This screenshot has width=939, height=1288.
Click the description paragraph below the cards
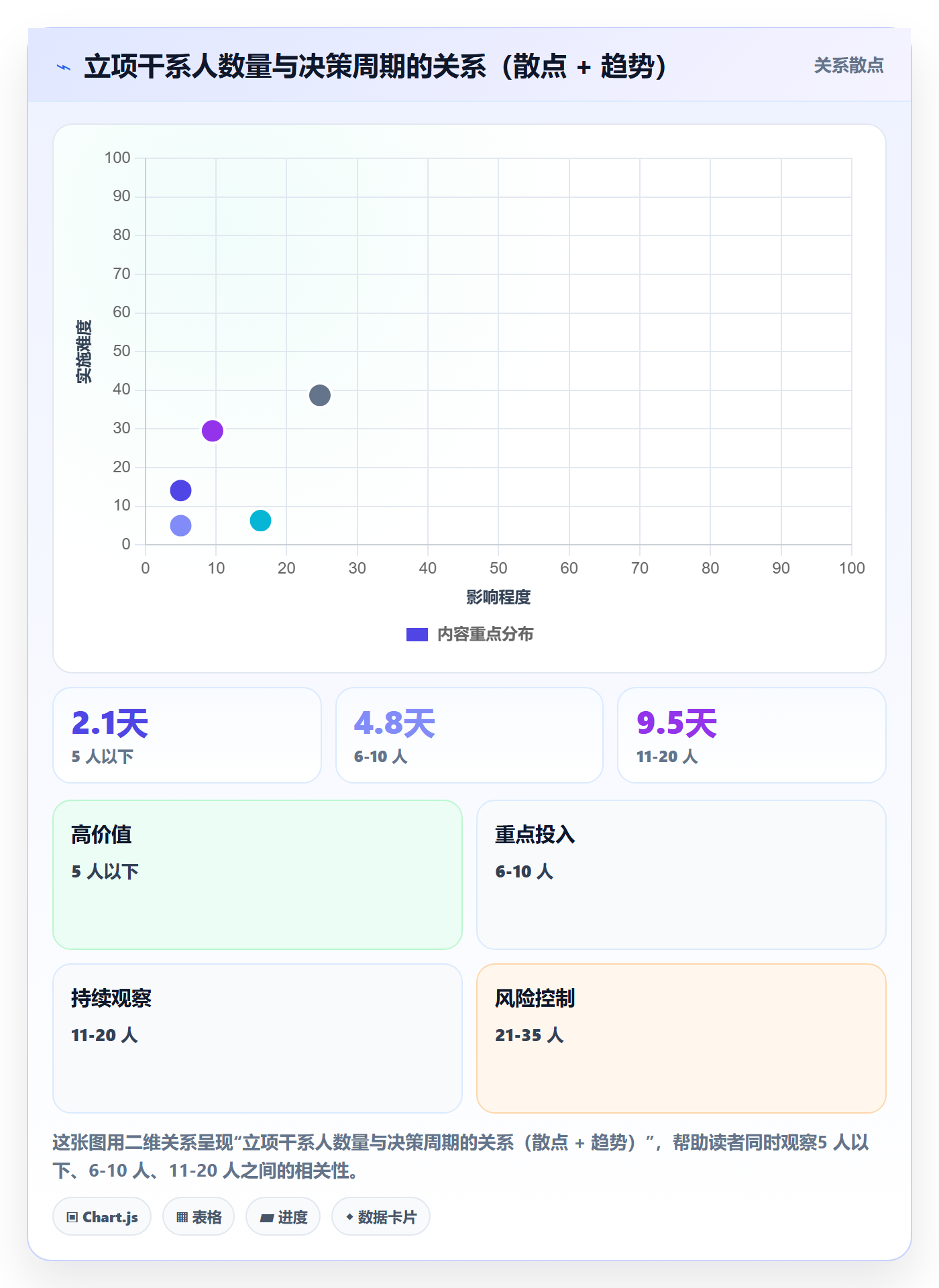461,1156
